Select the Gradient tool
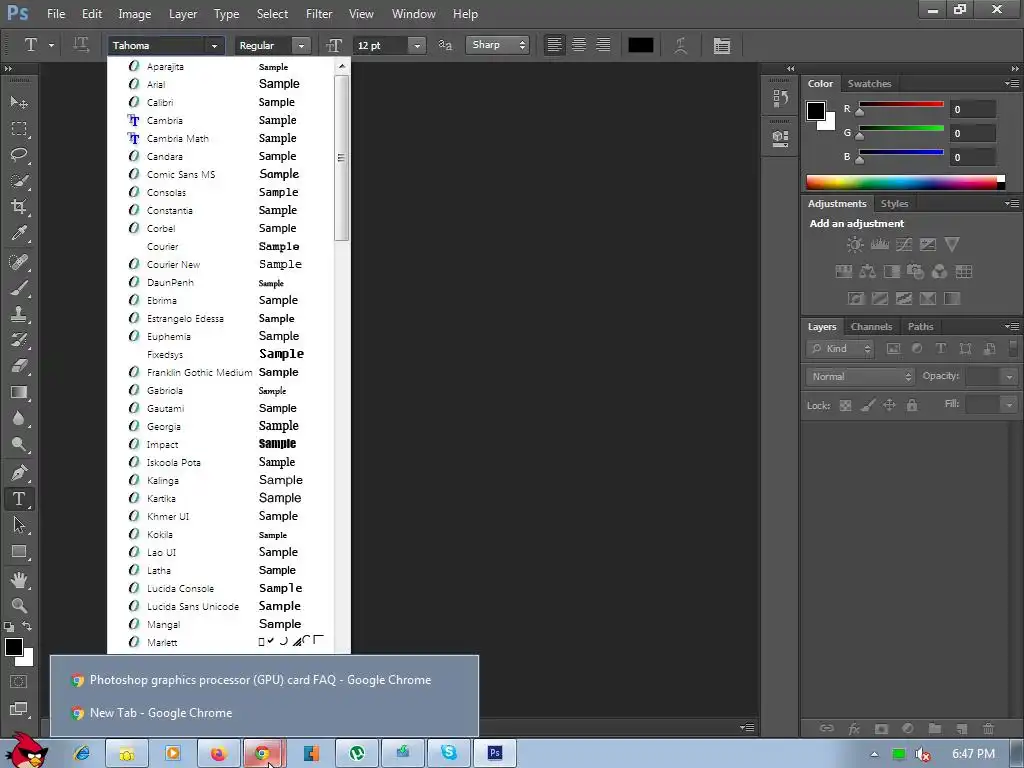1024x768 pixels. pyautogui.click(x=19, y=392)
